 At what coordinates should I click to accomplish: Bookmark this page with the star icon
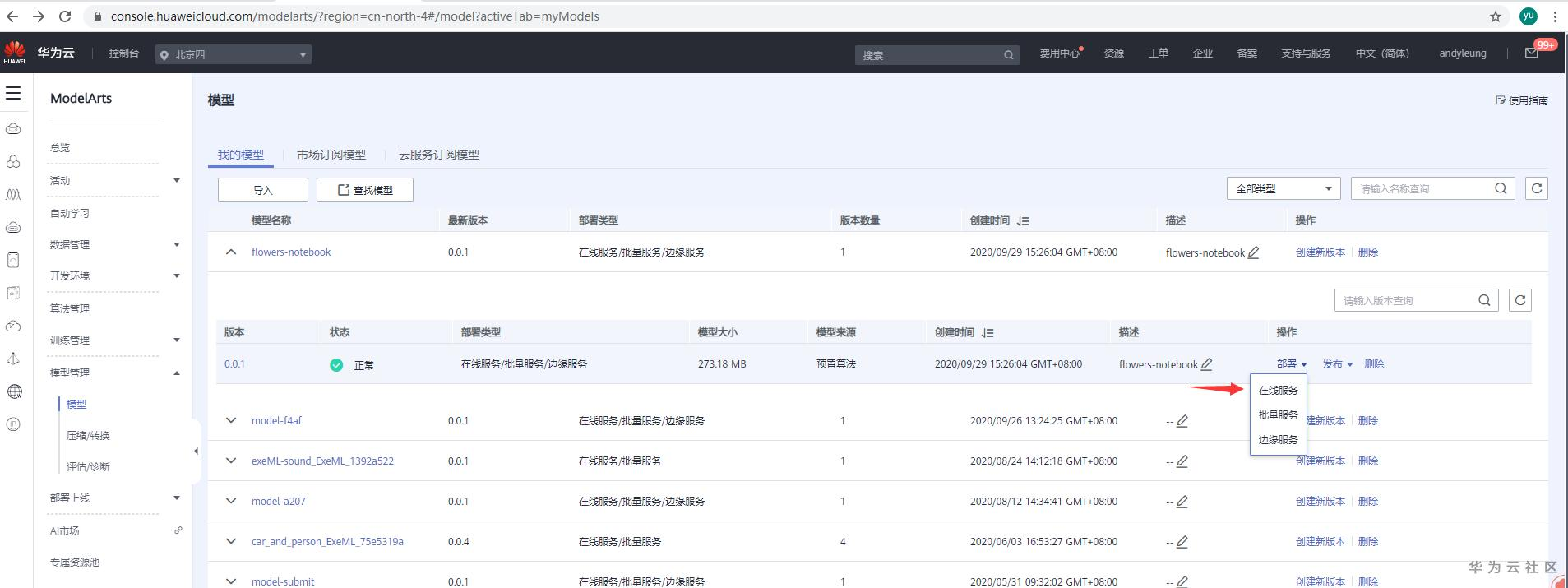click(x=1496, y=16)
